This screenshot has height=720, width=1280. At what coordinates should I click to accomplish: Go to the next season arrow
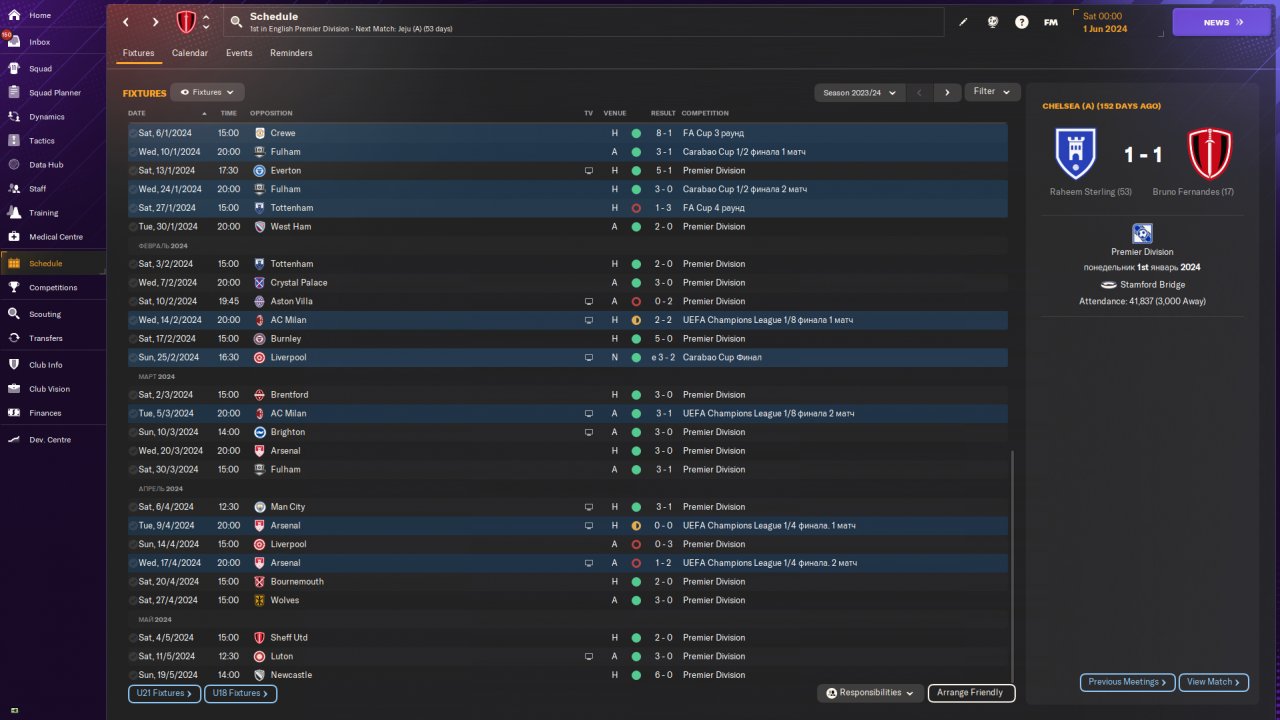[x=947, y=93]
